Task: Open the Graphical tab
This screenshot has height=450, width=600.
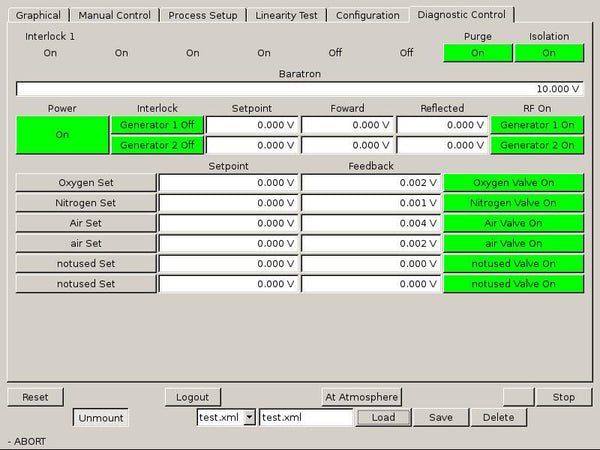Action: coord(38,16)
